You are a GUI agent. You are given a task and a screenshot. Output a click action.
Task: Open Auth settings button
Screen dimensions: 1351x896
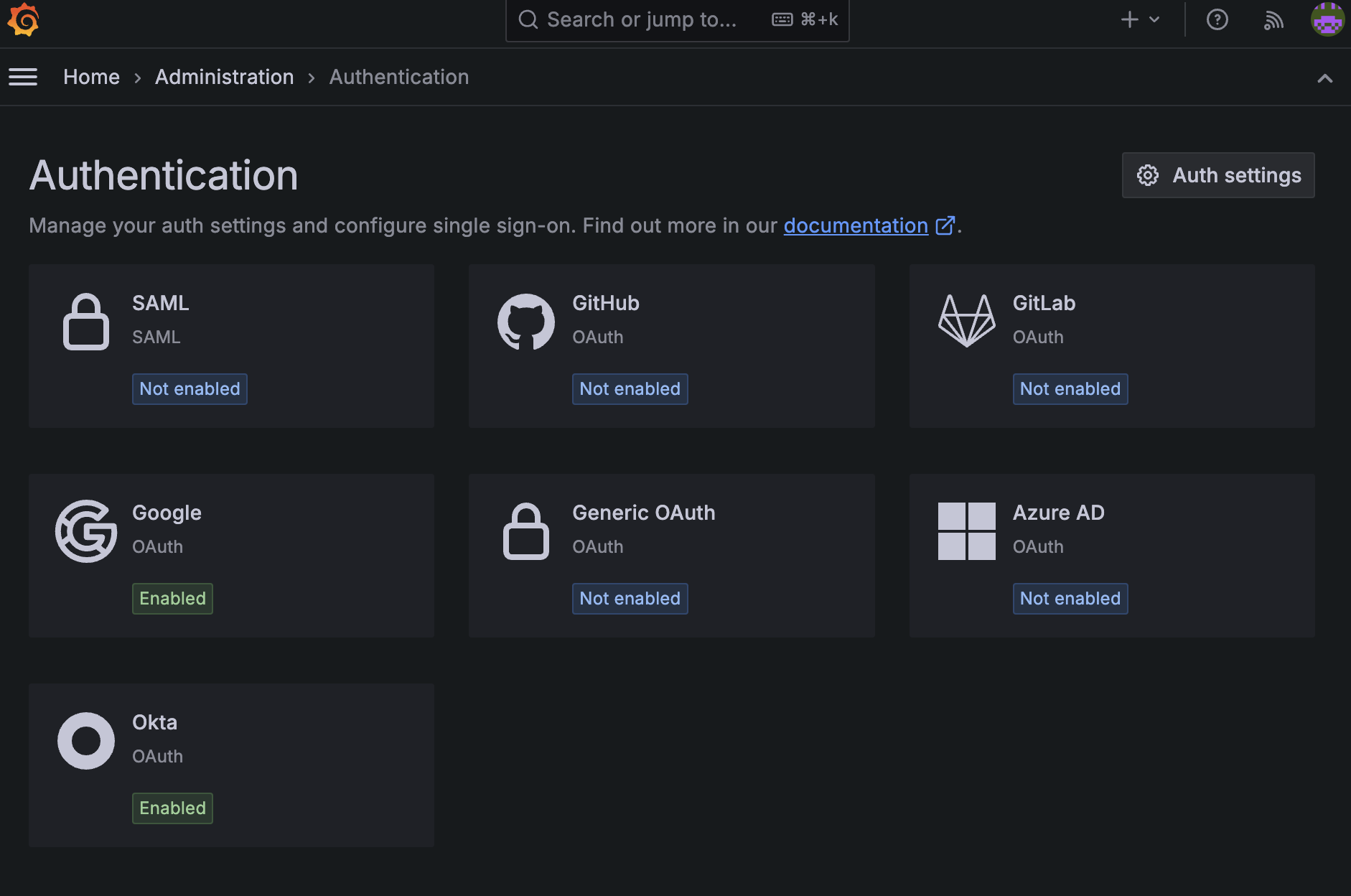tap(1218, 175)
